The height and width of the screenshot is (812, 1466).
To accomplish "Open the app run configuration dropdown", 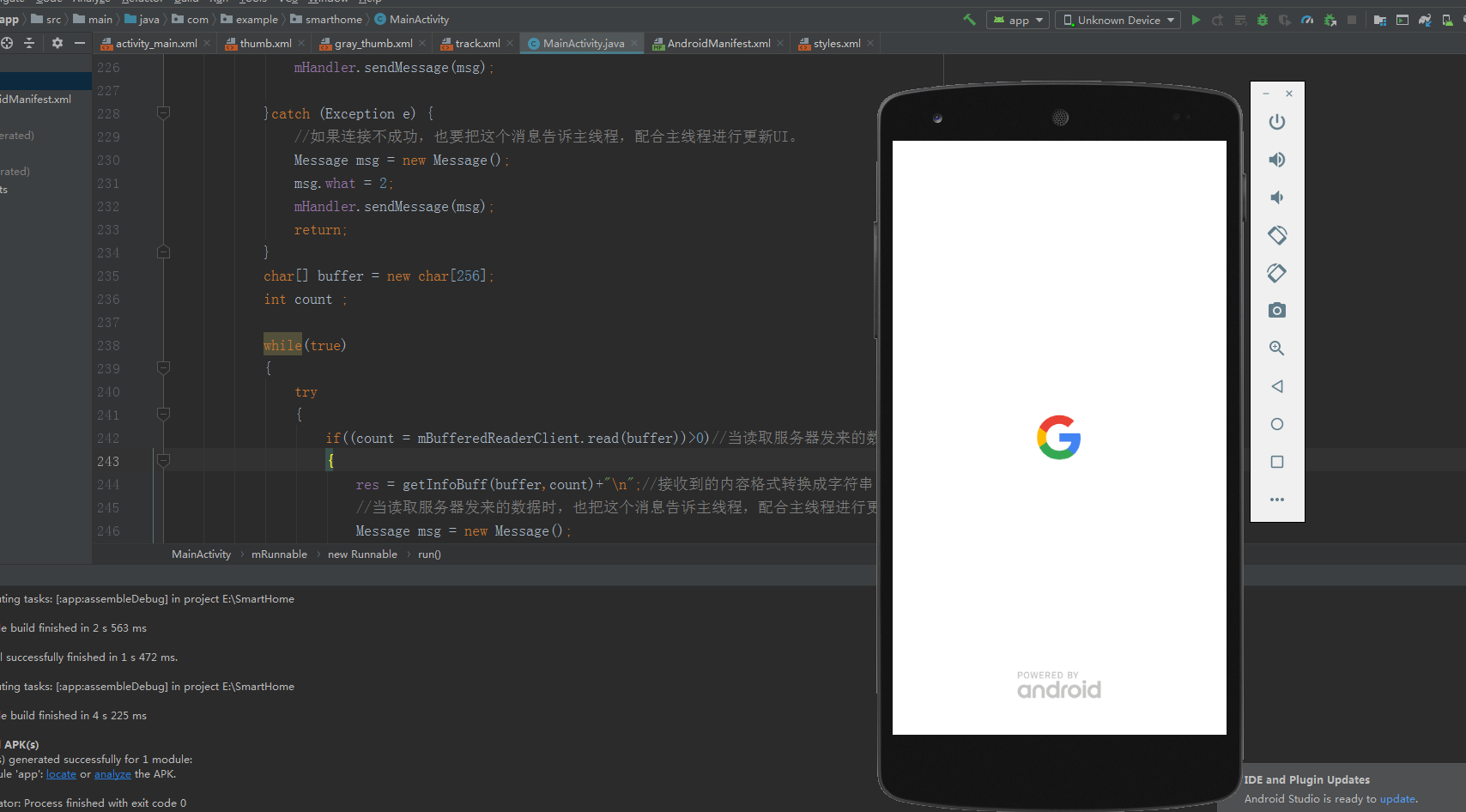I will point(1018,19).
